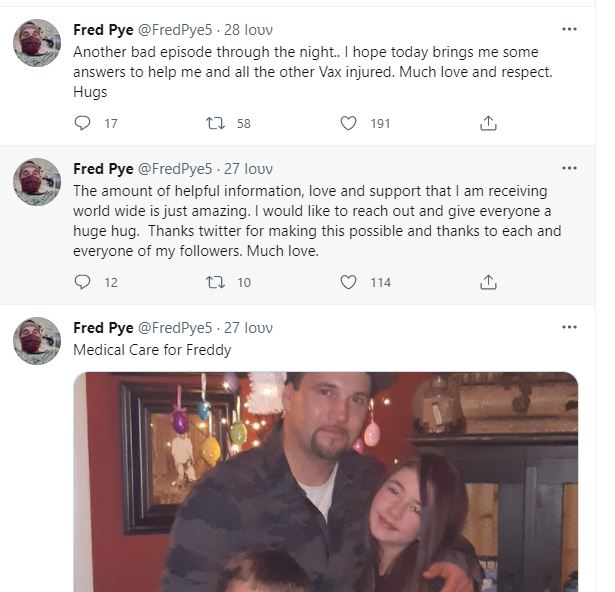Like the tweet with 191 likes
The width and height of the screenshot is (615, 592).
(348, 123)
